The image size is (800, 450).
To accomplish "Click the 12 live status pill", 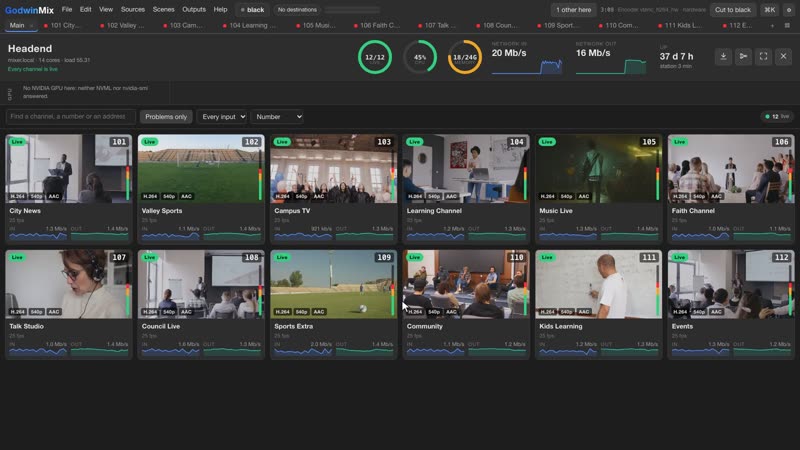I will click(x=777, y=117).
